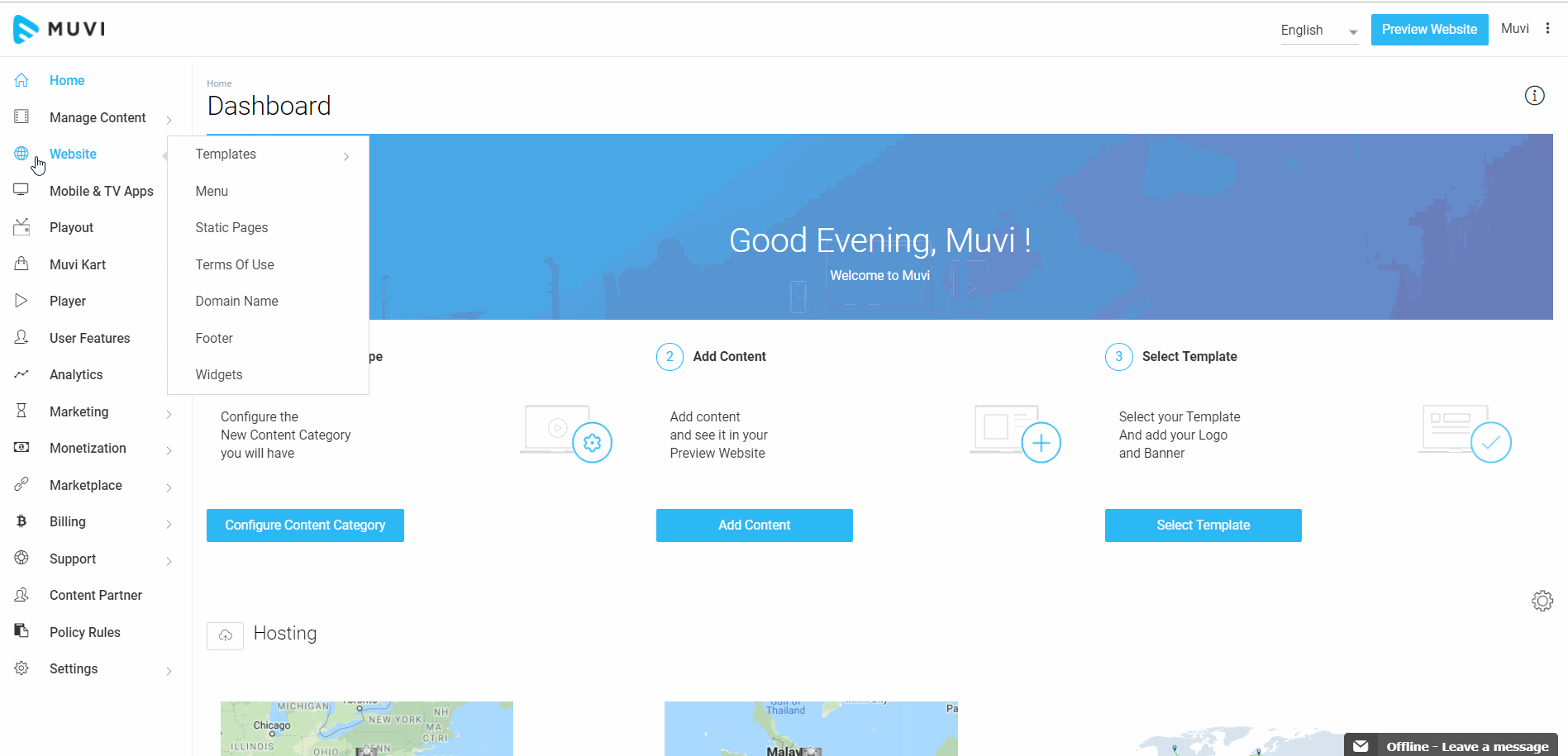Open the dashboard info icon

(1534, 96)
